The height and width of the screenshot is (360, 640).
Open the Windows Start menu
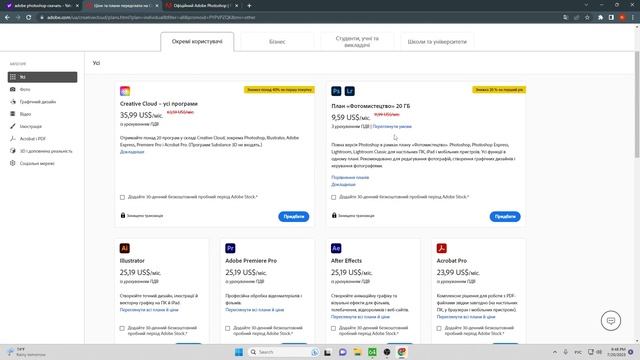[x=239, y=352]
